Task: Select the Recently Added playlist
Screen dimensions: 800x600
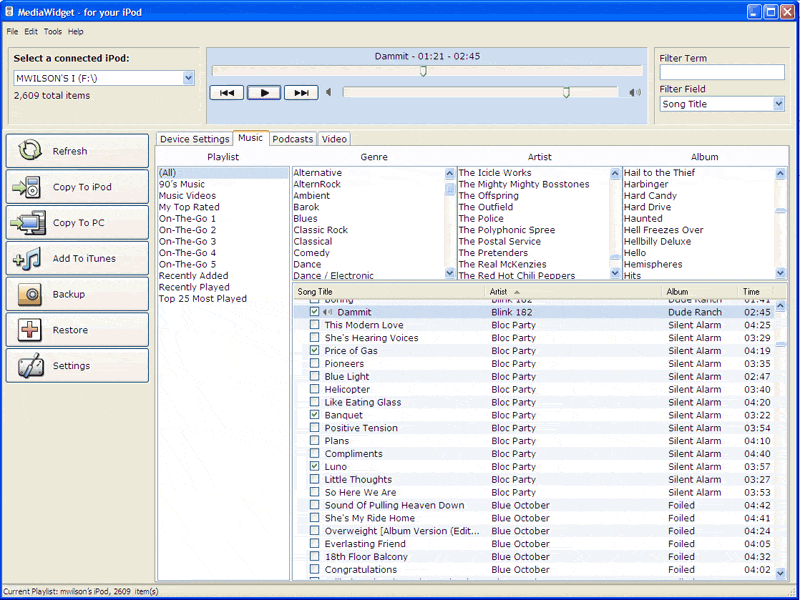Action: coord(193,276)
